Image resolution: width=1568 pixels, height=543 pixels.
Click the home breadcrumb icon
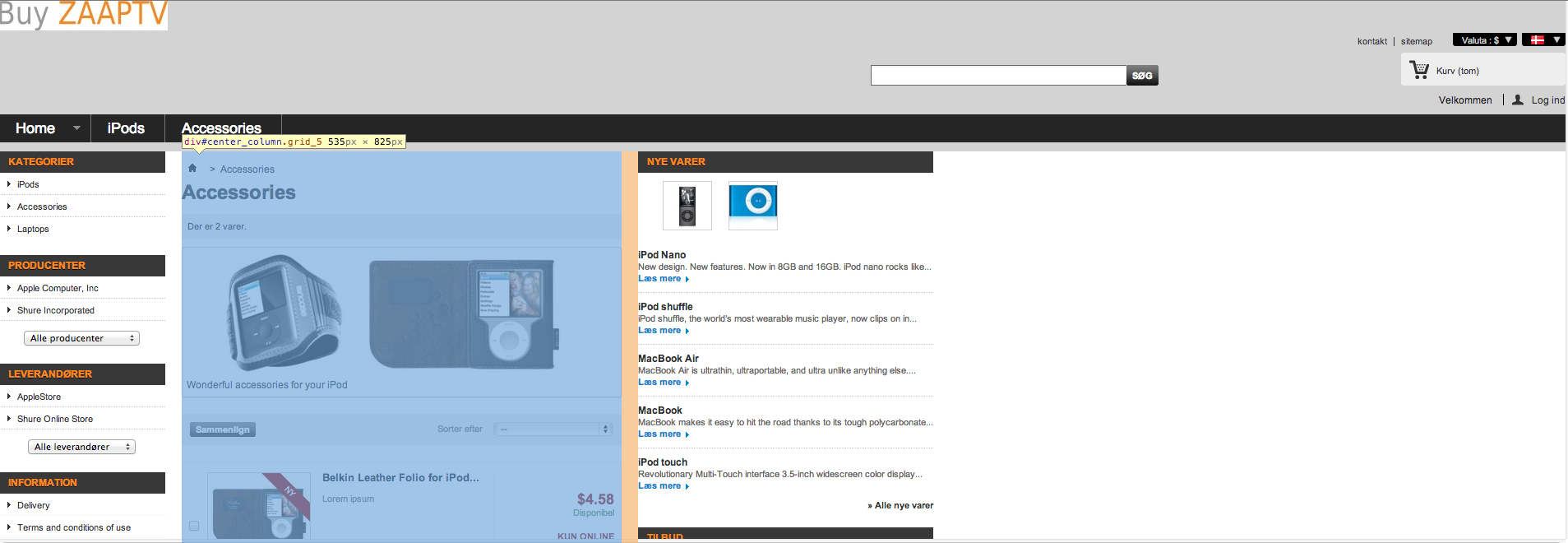tap(192, 168)
